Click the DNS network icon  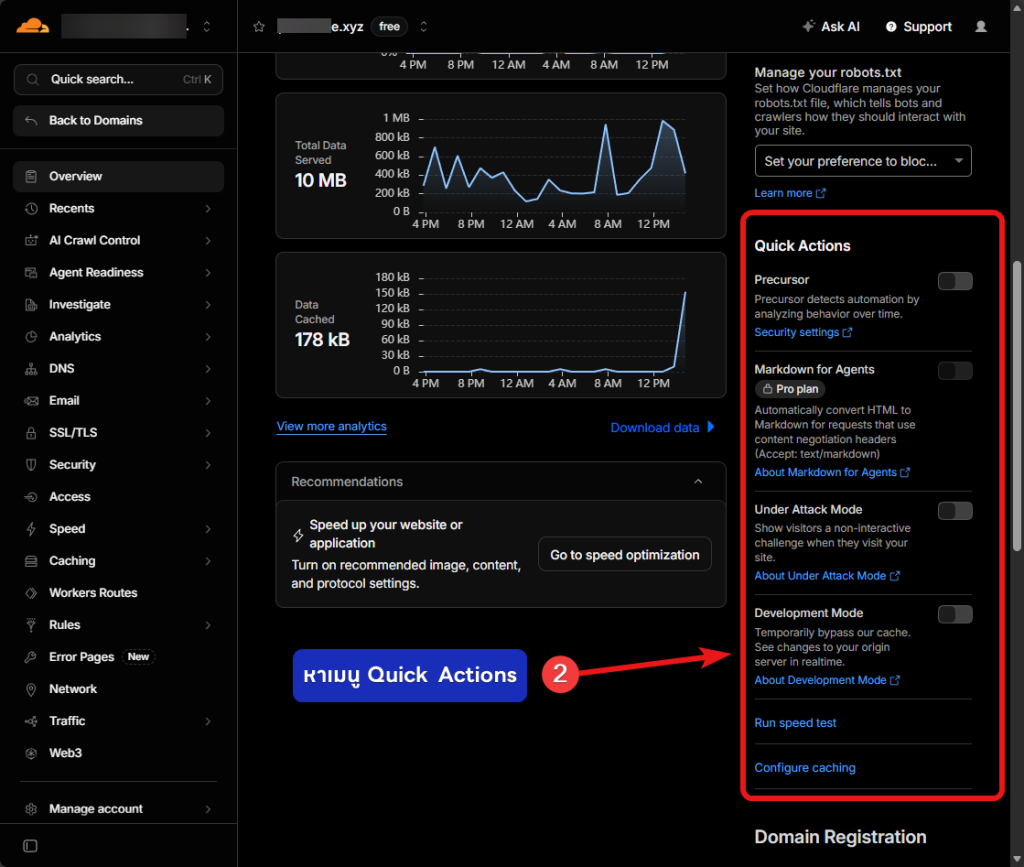31,368
